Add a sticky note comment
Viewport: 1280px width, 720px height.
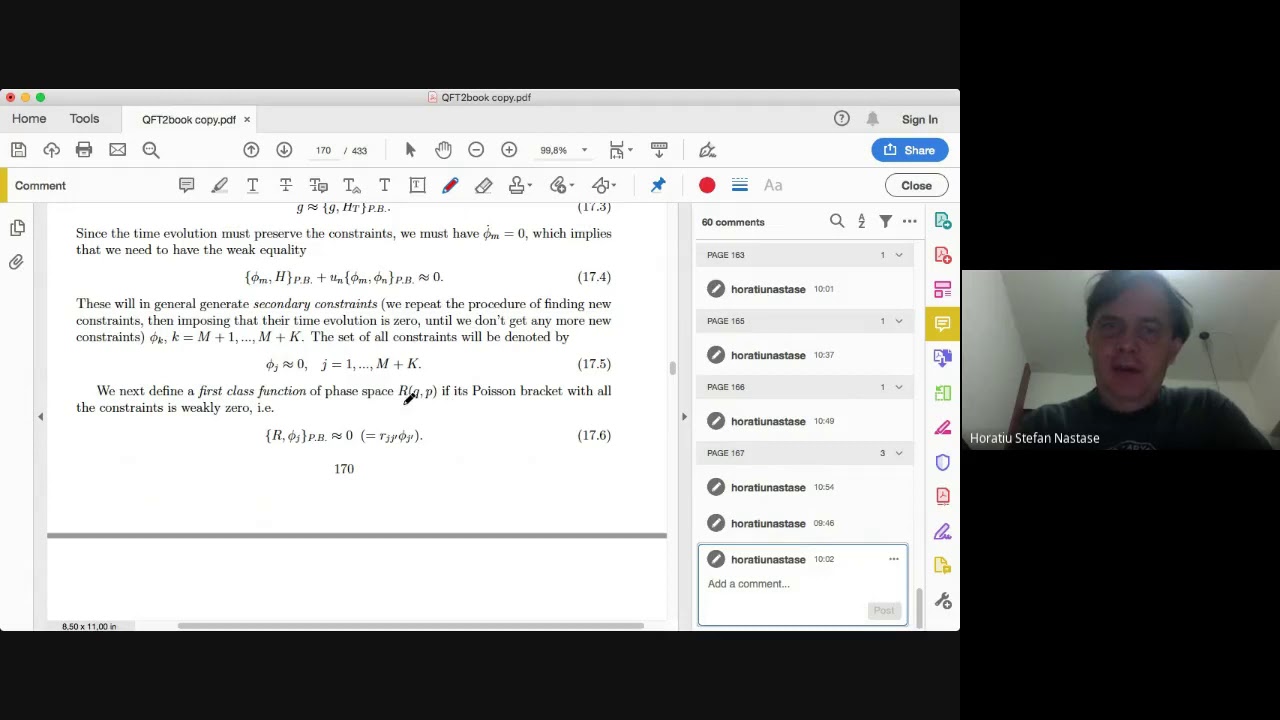pos(186,185)
